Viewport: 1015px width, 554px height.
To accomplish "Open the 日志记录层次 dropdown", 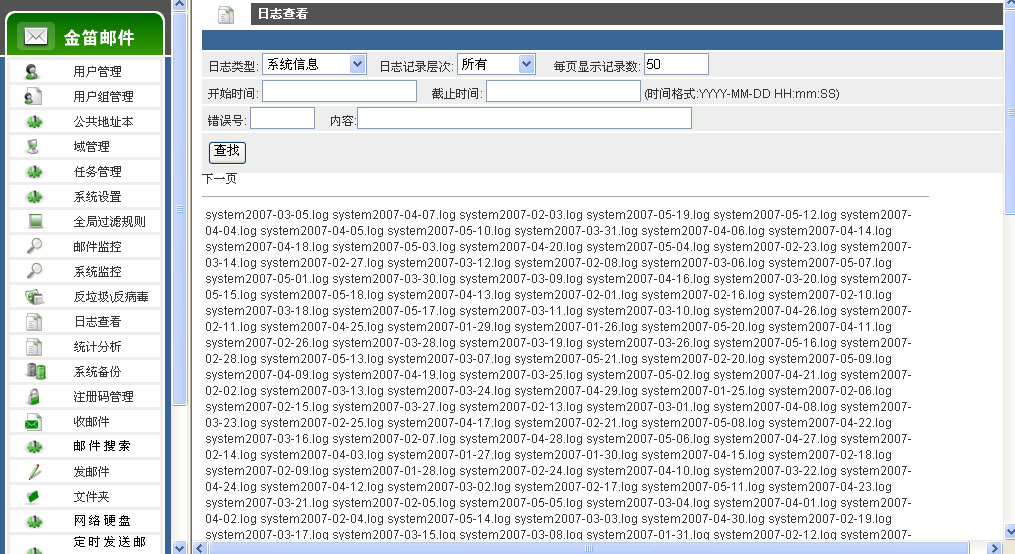I will (x=497, y=64).
